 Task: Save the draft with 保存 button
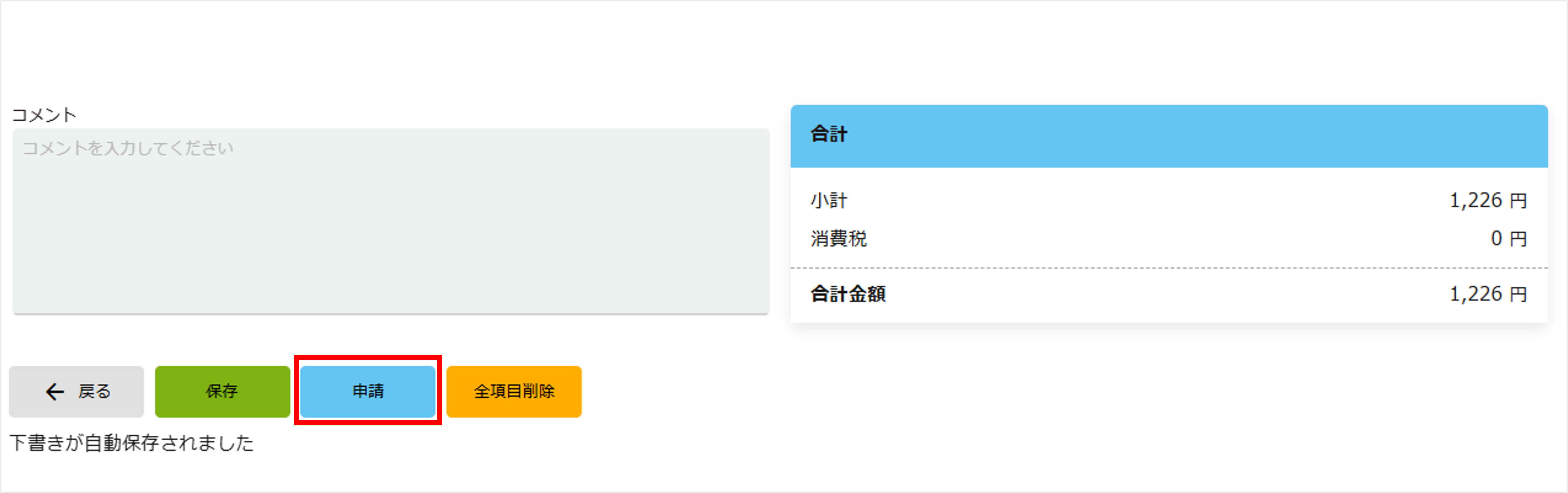coord(222,391)
